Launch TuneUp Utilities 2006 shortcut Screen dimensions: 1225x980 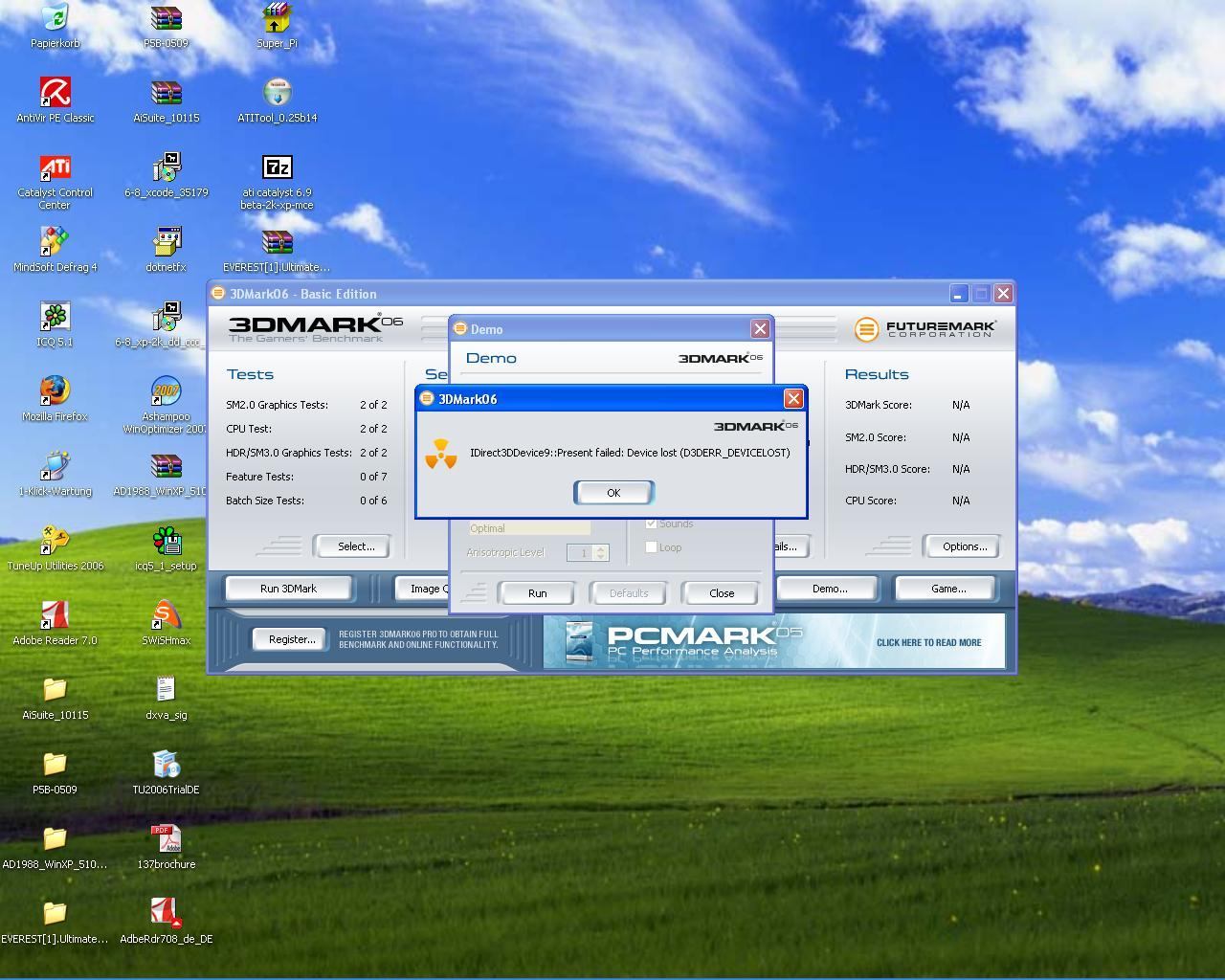[x=56, y=541]
